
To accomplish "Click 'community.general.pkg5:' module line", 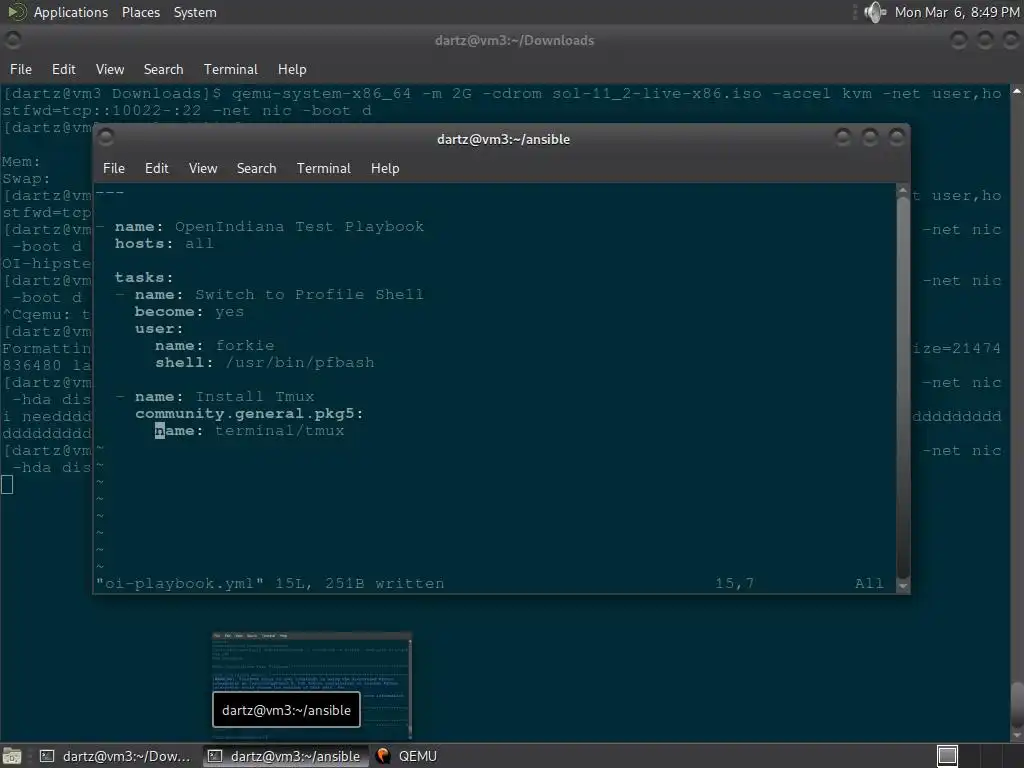I will [249, 413].
